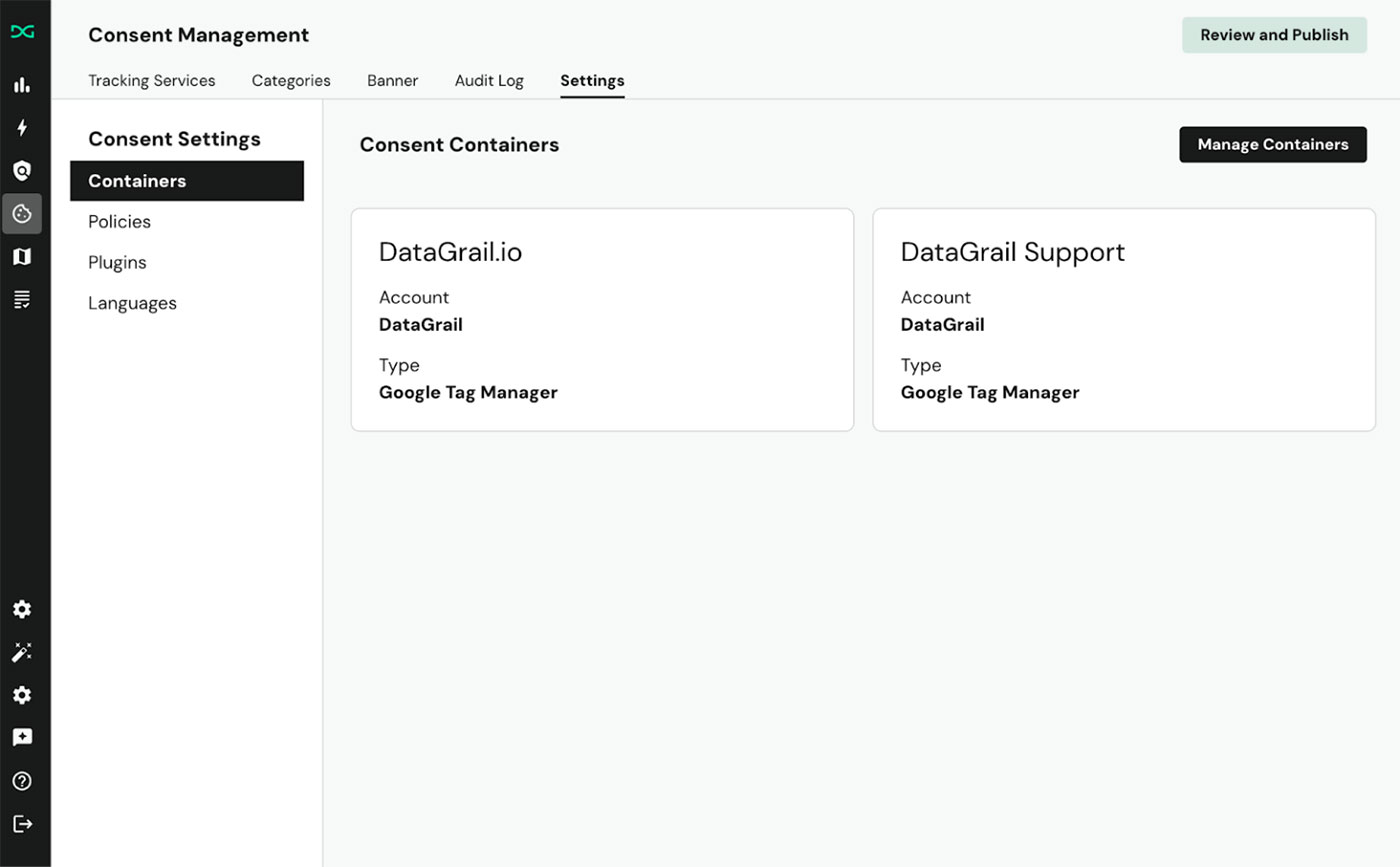Open the Audit Log tab
The width and height of the screenshot is (1400, 867).
pyautogui.click(x=489, y=81)
